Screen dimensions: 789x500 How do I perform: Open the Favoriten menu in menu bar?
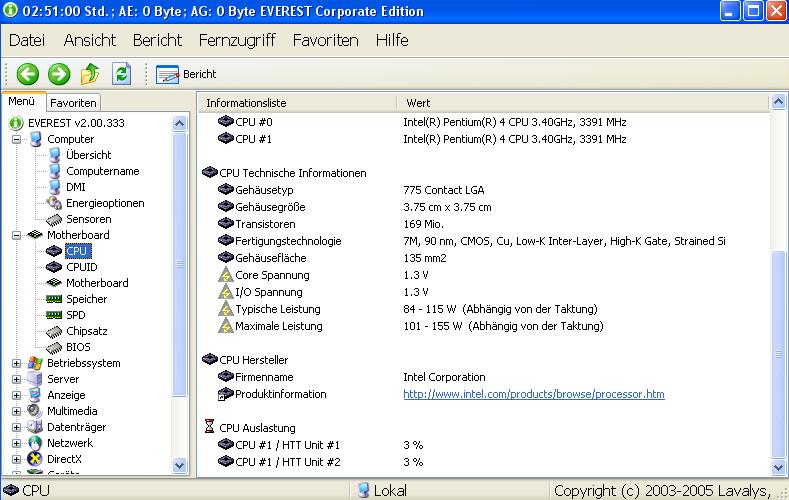pos(326,40)
